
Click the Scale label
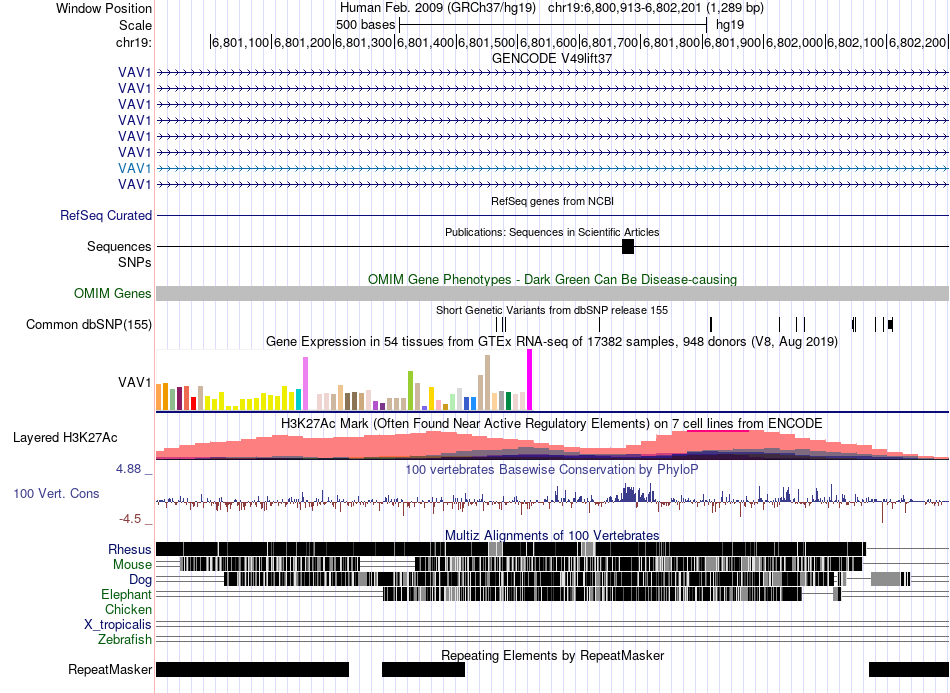135,25
